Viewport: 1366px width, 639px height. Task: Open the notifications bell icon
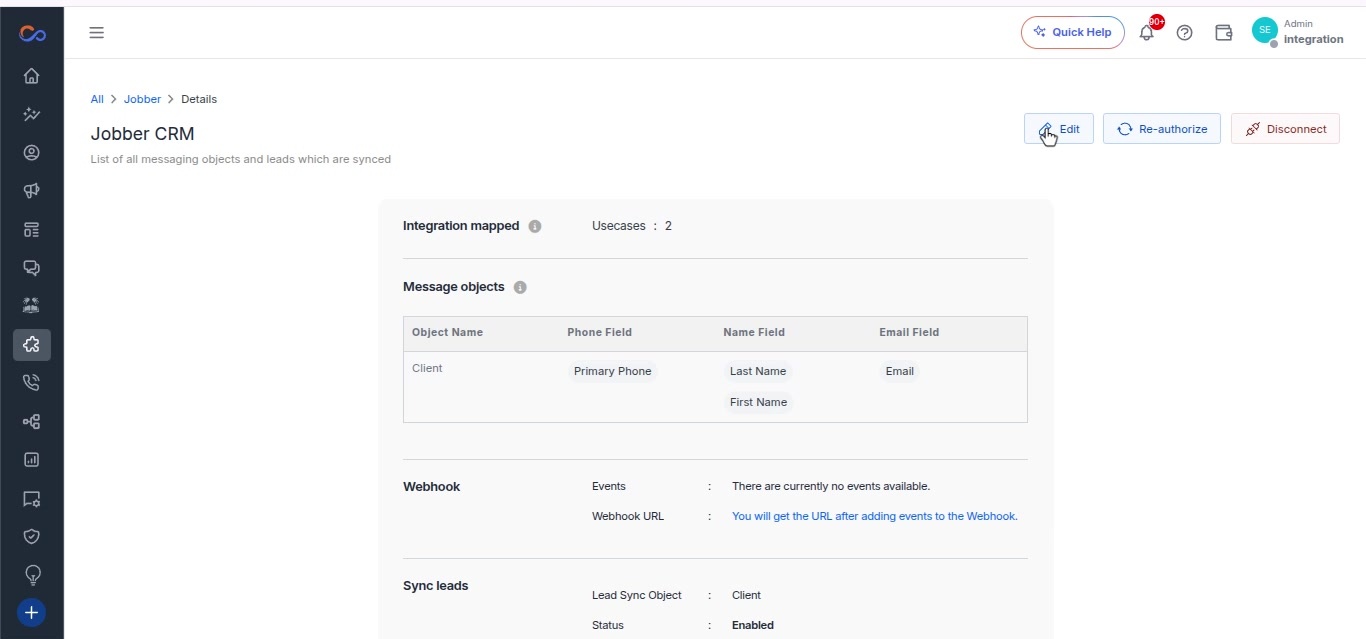tap(1147, 32)
